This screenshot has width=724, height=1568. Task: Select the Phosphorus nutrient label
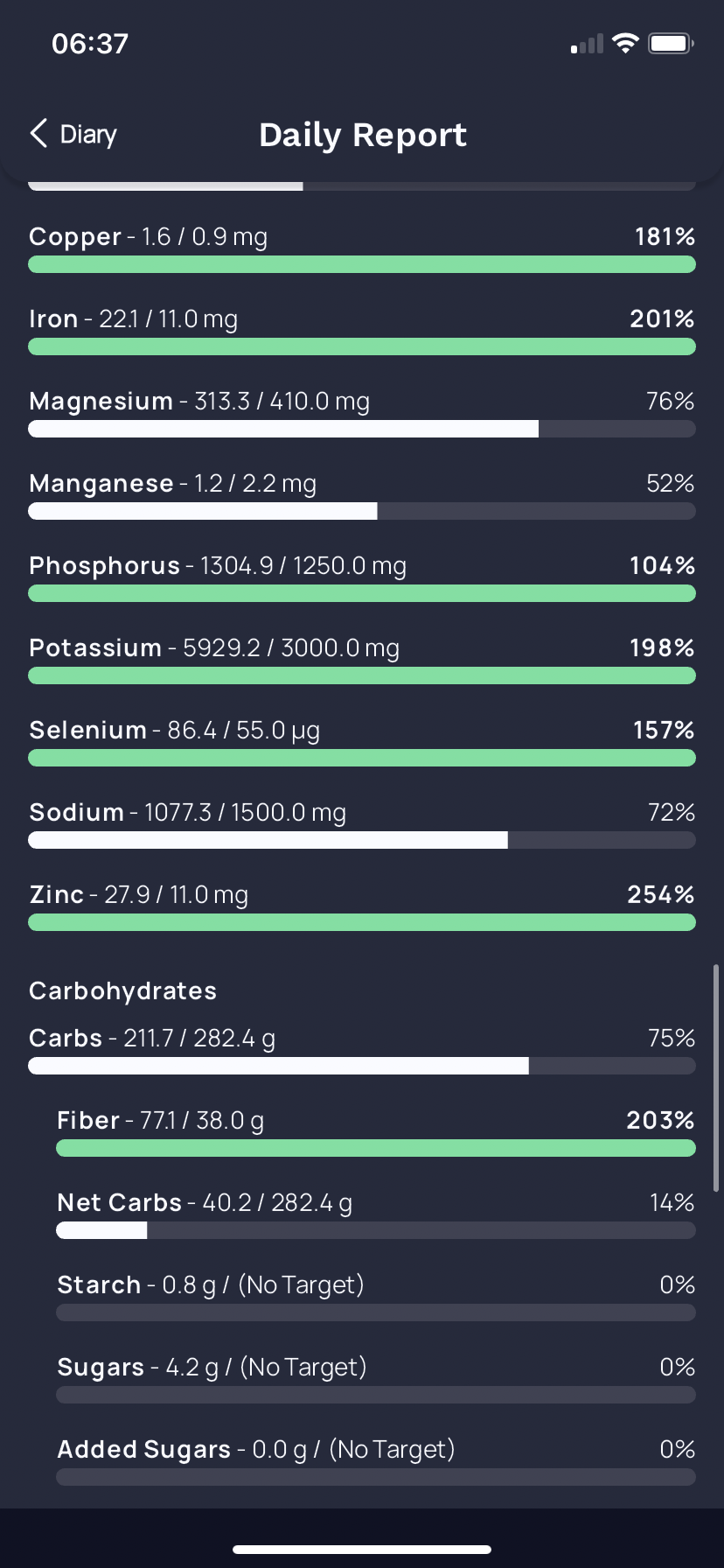104,566
